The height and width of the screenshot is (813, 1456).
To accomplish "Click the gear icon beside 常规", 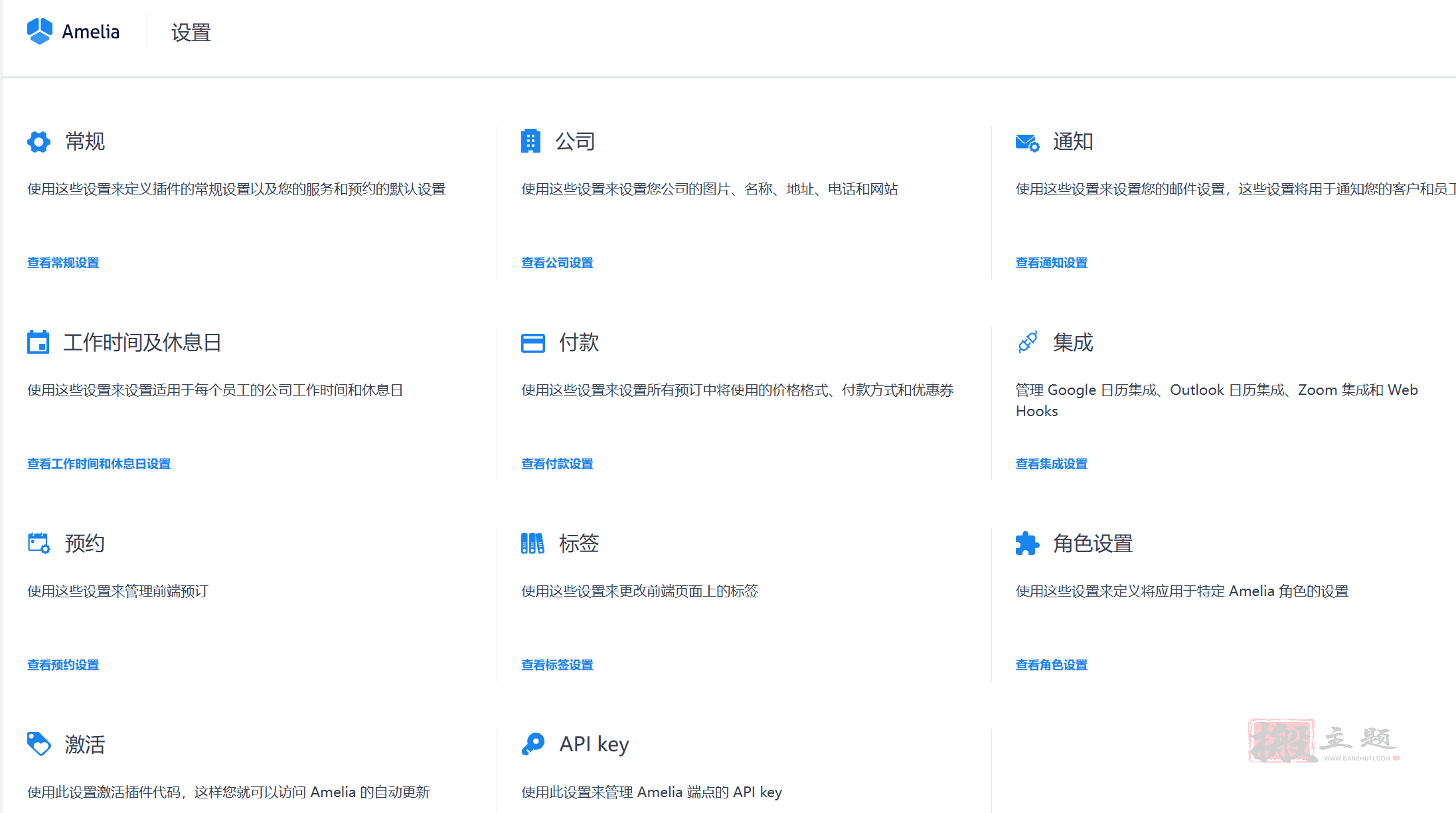I will [x=39, y=141].
